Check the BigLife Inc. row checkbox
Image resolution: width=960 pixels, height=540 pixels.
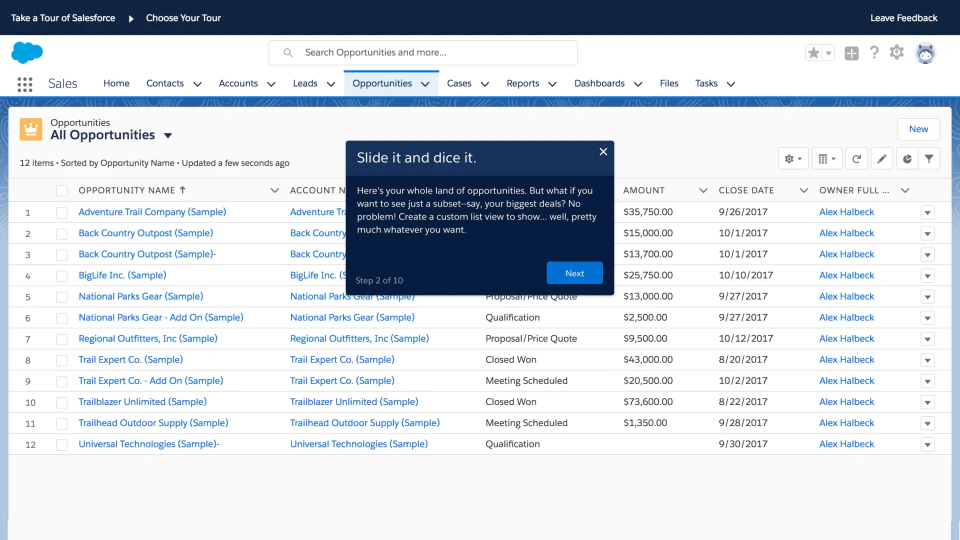point(62,276)
